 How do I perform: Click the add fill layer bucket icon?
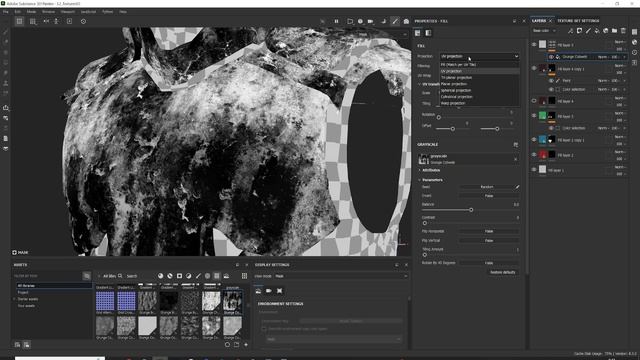(597, 31)
